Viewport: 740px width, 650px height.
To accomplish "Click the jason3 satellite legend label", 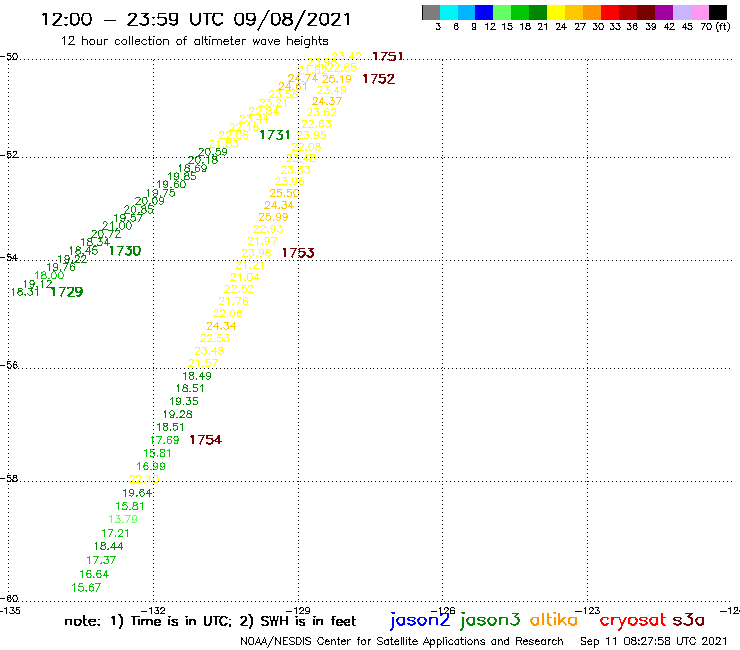I will [x=490, y=621].
